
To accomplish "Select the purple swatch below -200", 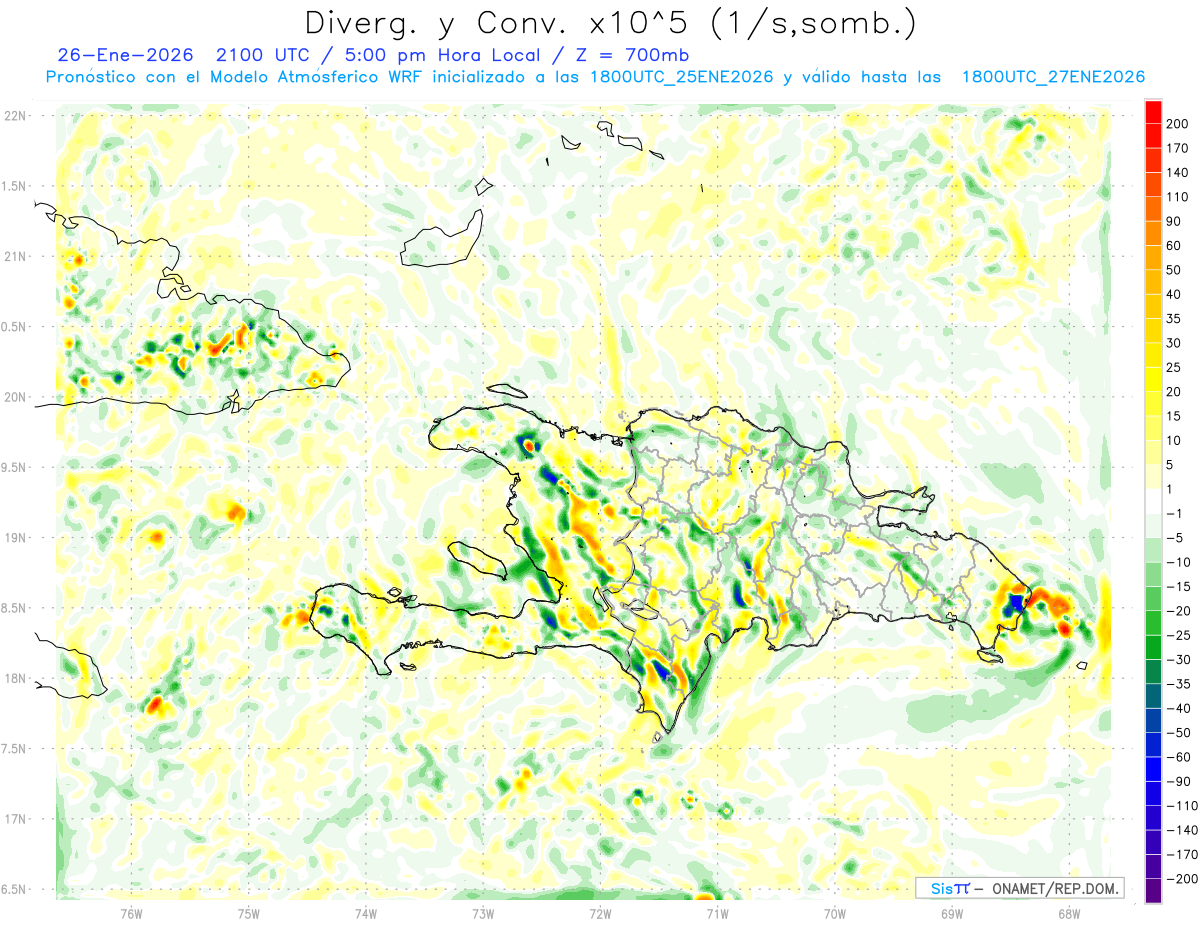I will (1153, 890).
